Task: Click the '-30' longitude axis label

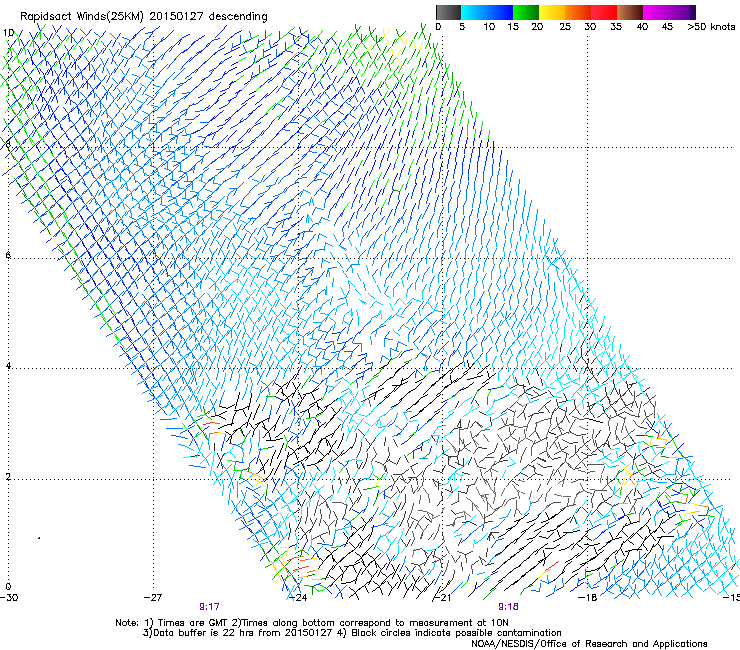Action: point(9,598)
